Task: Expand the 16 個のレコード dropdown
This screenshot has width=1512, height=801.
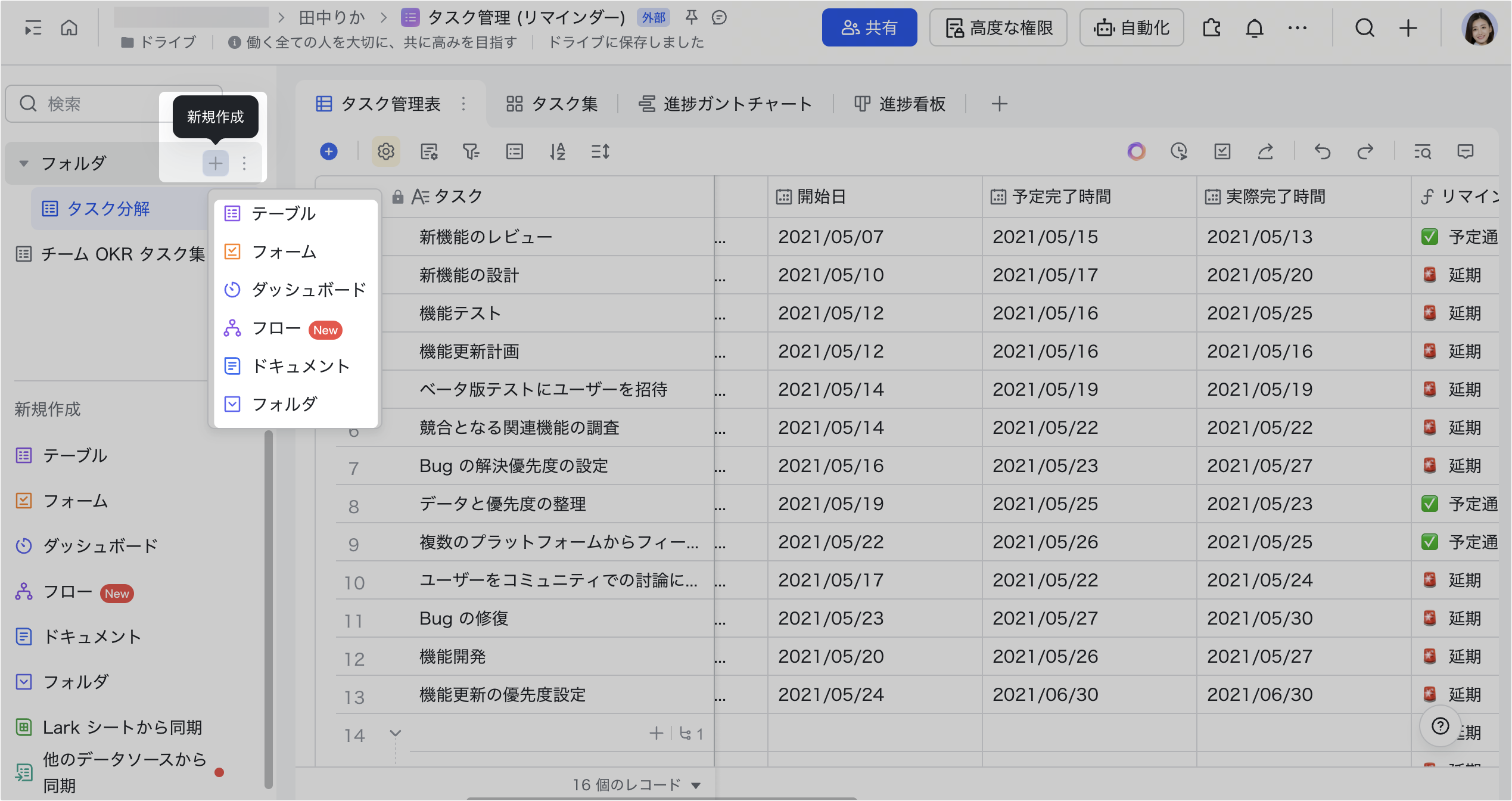Action: point(695,785)
